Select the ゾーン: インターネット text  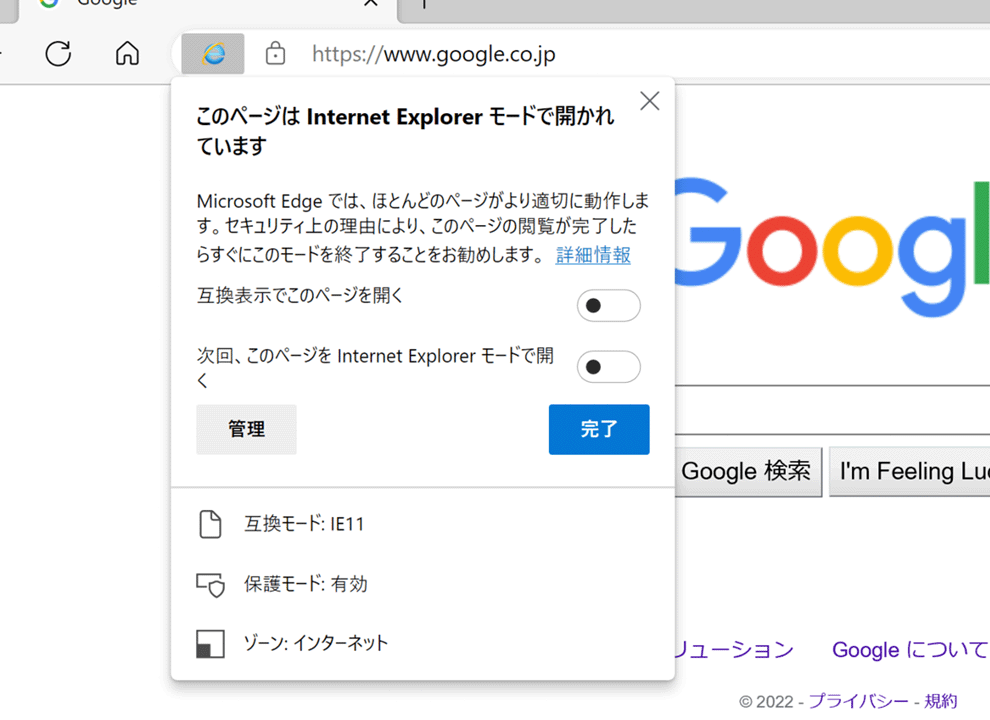316,644
